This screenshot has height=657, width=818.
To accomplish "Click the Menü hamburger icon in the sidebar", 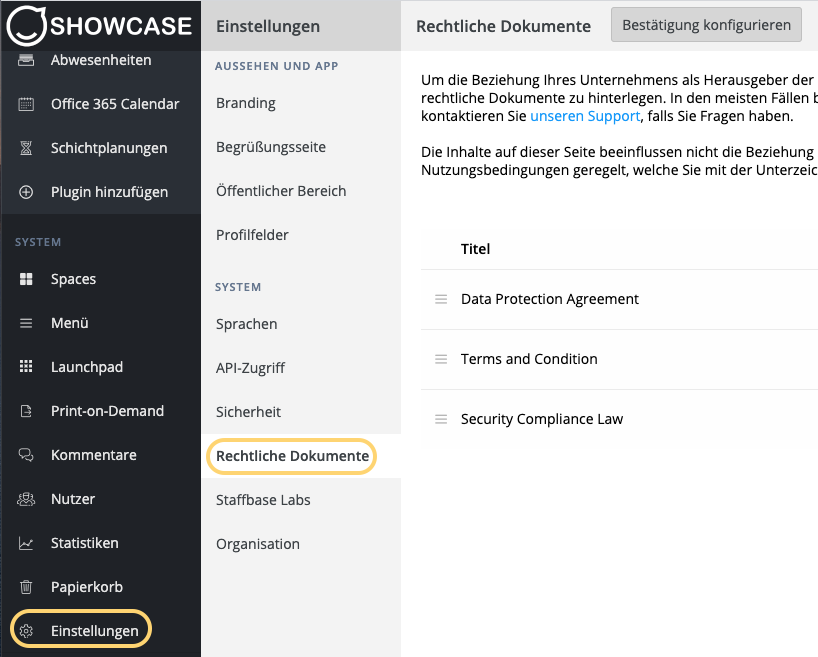I will [x=26, y=323].
